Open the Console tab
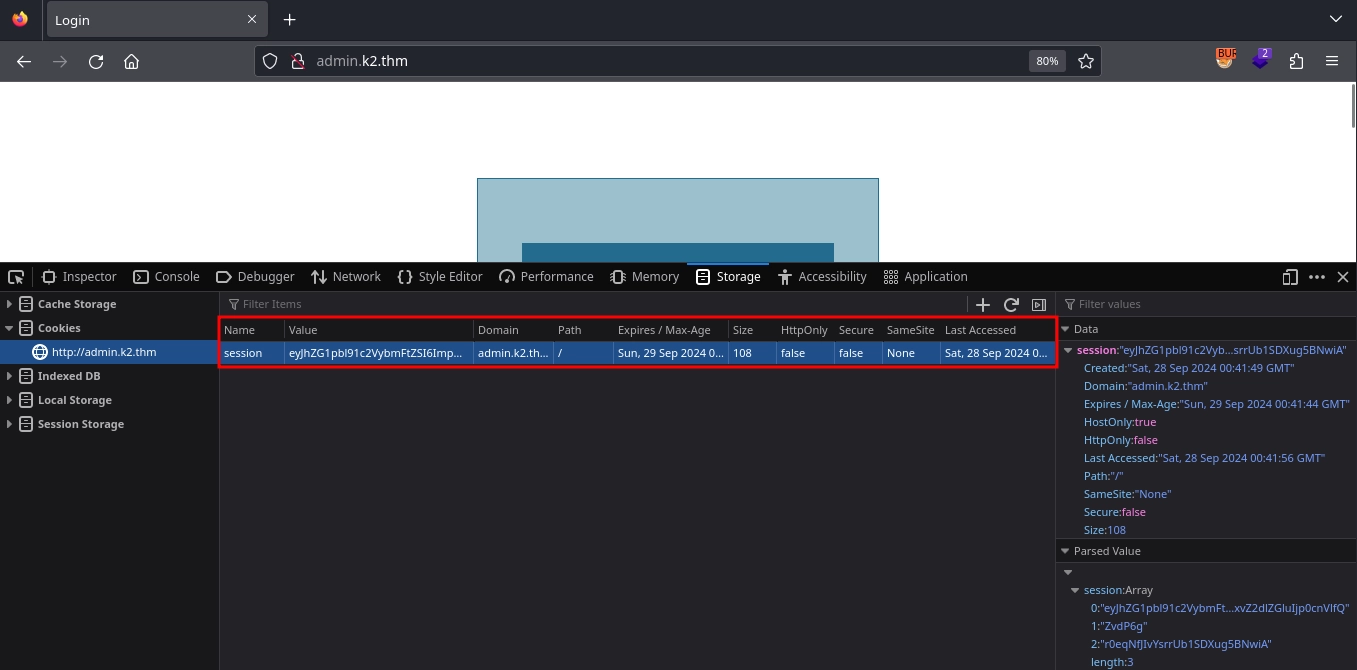This screenshot has width=1357, height=670. click(x=166, y=277)
